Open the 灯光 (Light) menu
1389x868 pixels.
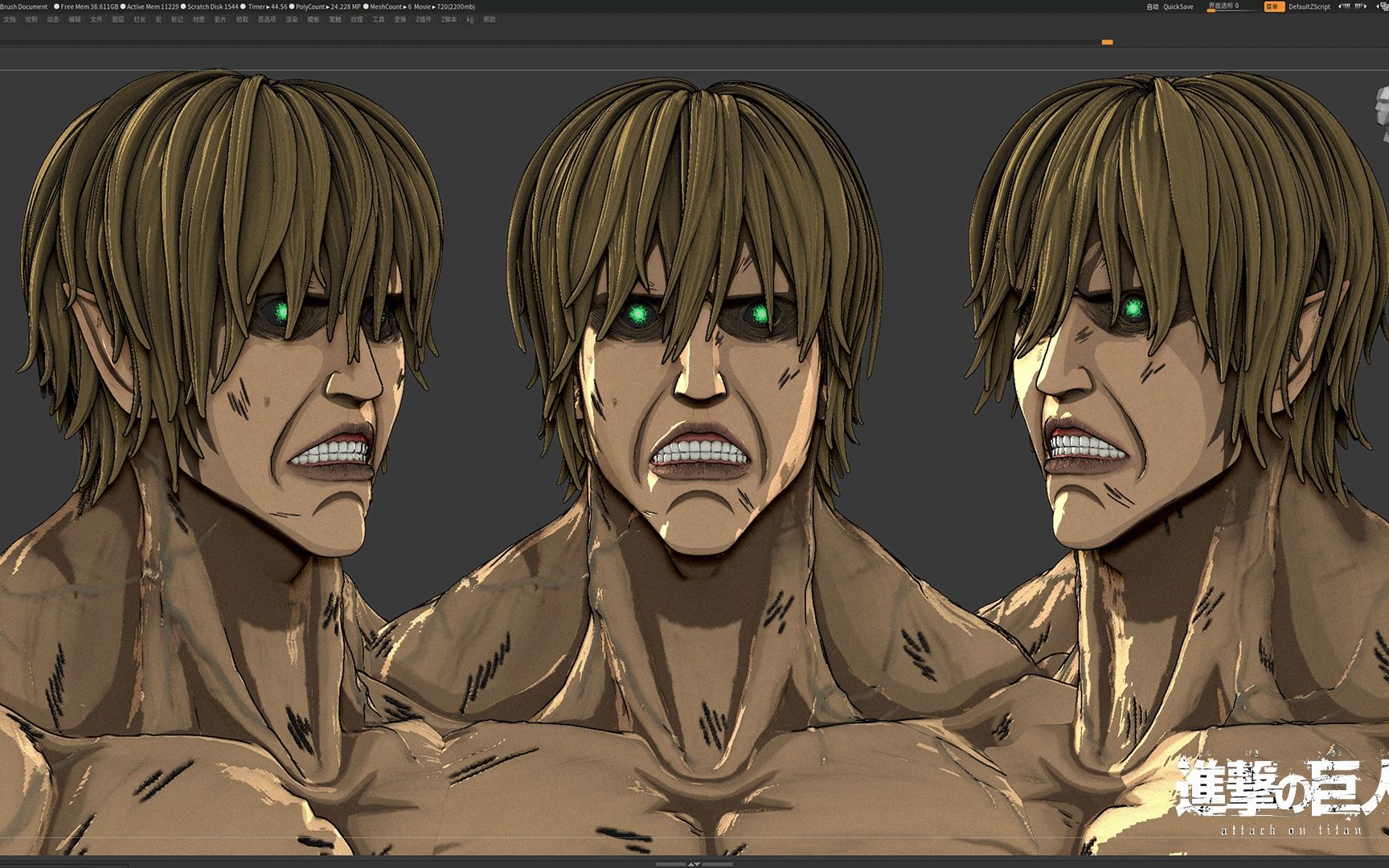(140, 19)
